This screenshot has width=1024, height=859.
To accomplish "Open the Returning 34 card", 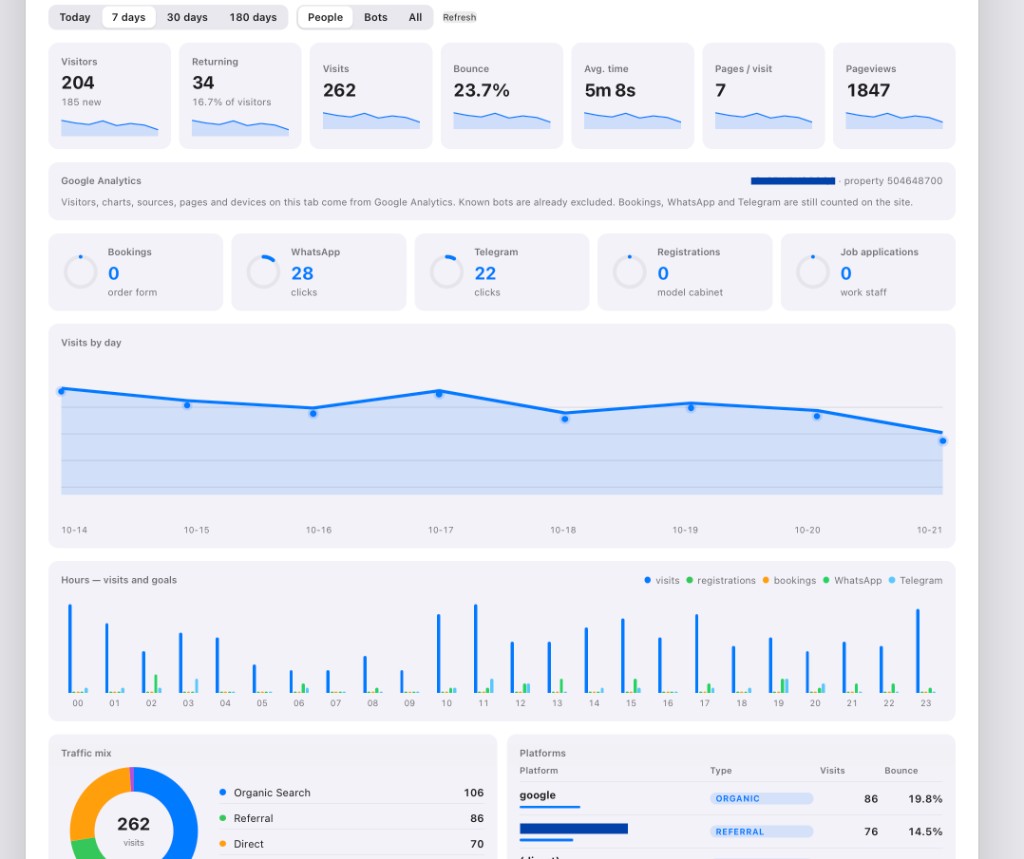I will pyautogui.click(x=240, y=96).
